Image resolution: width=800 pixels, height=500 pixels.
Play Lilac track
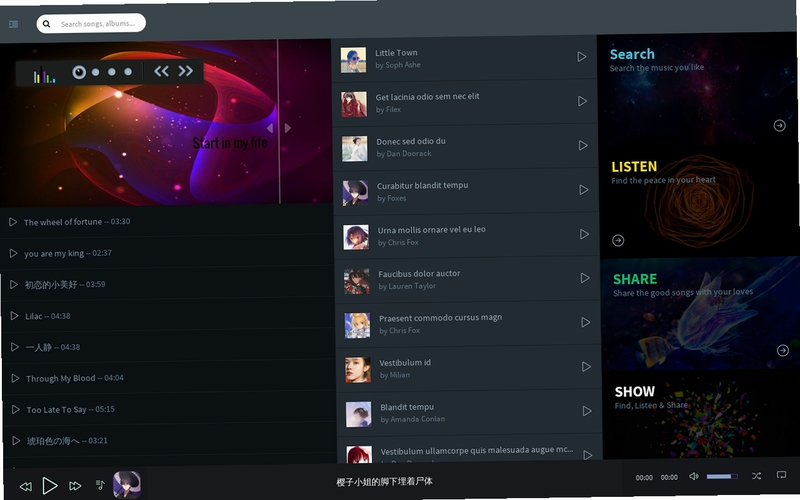[14, 316]
